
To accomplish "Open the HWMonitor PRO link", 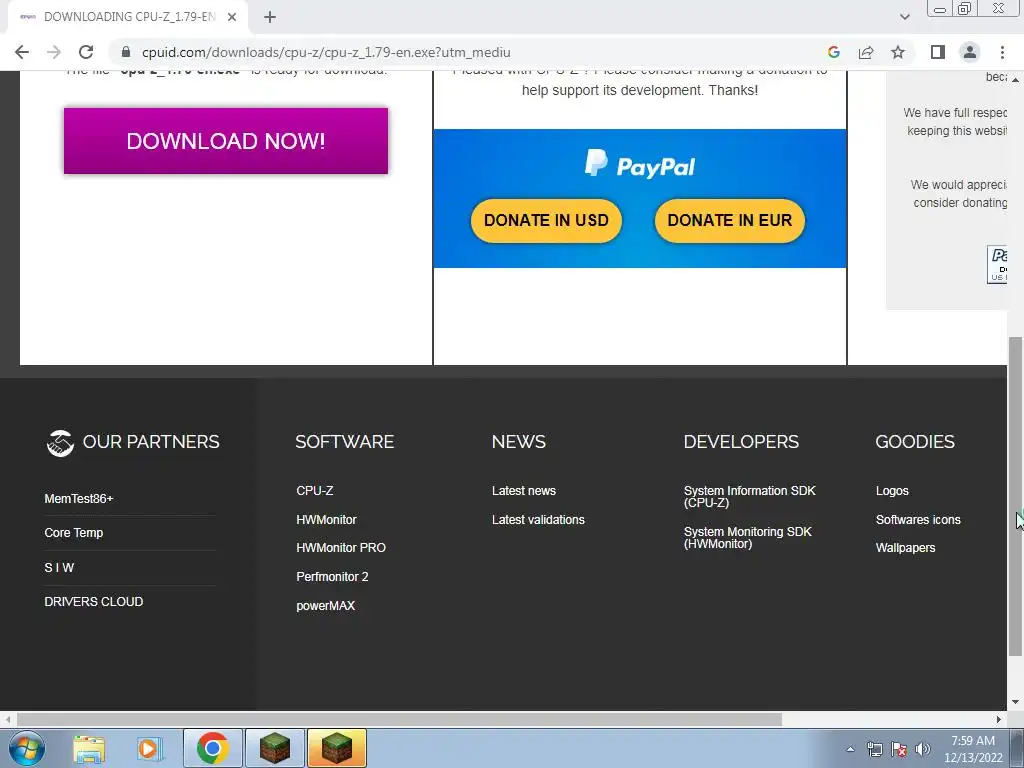I will tap(341, 548).
